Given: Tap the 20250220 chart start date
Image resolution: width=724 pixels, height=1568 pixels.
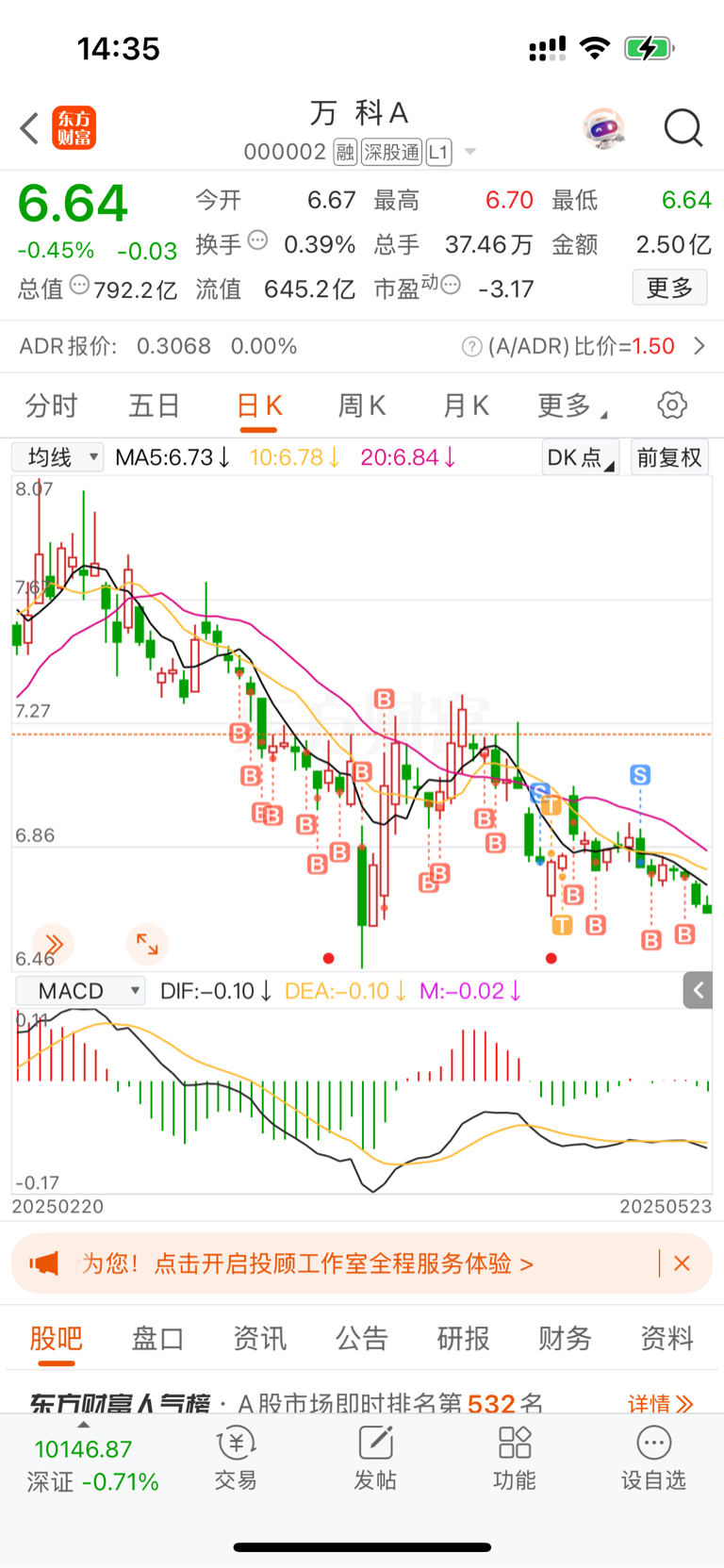Looking at the screenshot, I should click(x=58, y=1206).
